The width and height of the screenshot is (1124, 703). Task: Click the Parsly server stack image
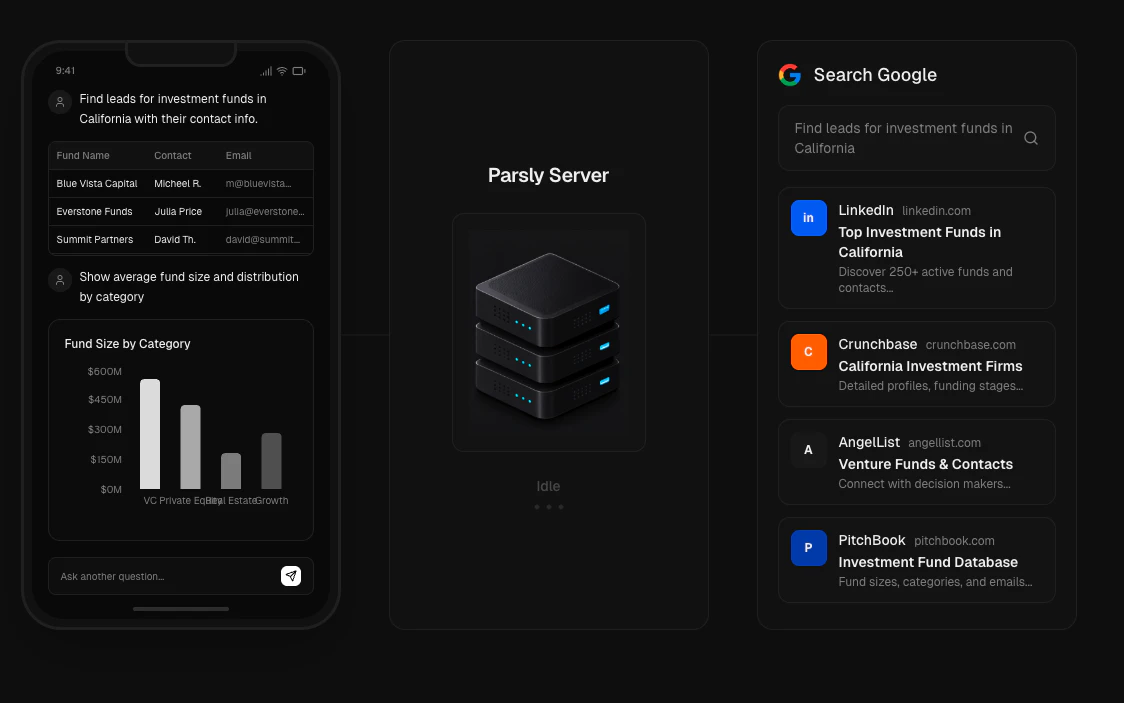548,333
